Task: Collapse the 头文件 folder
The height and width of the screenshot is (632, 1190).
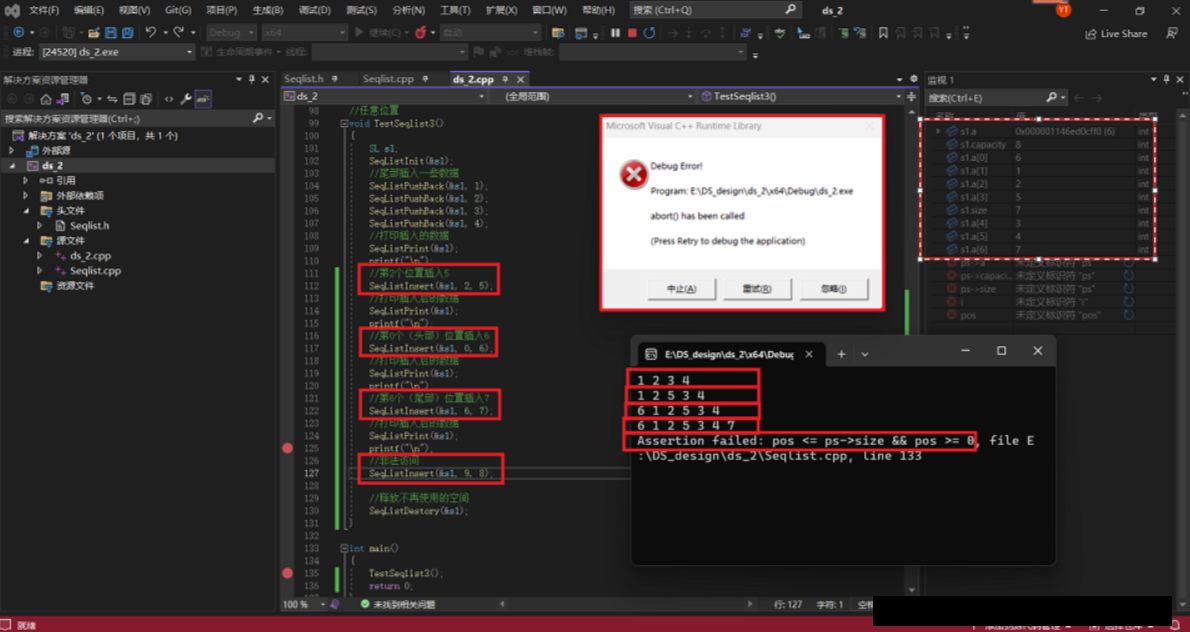Action: pos(26,211)
